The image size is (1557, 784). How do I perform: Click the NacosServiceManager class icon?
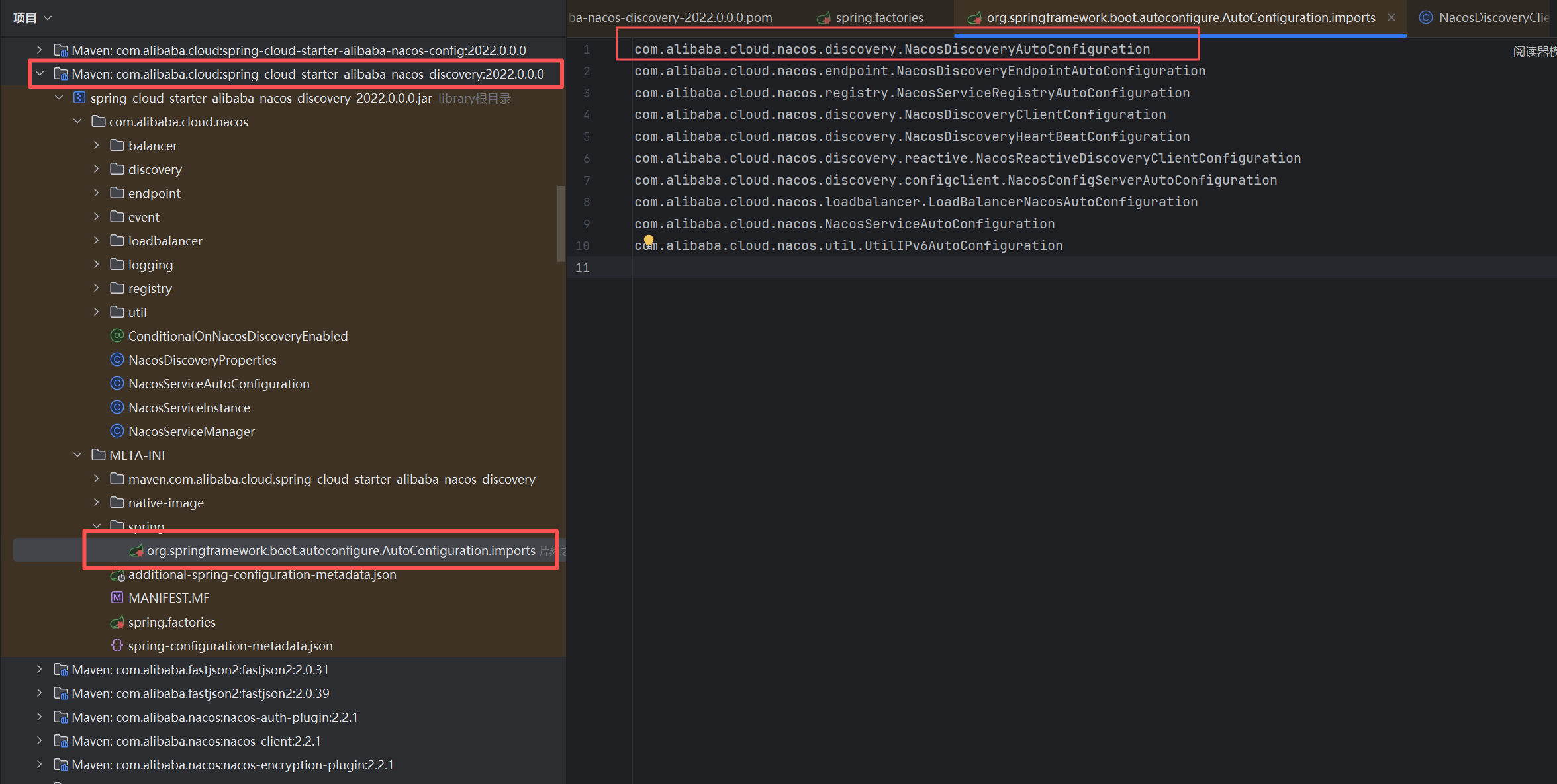[117, 431]
